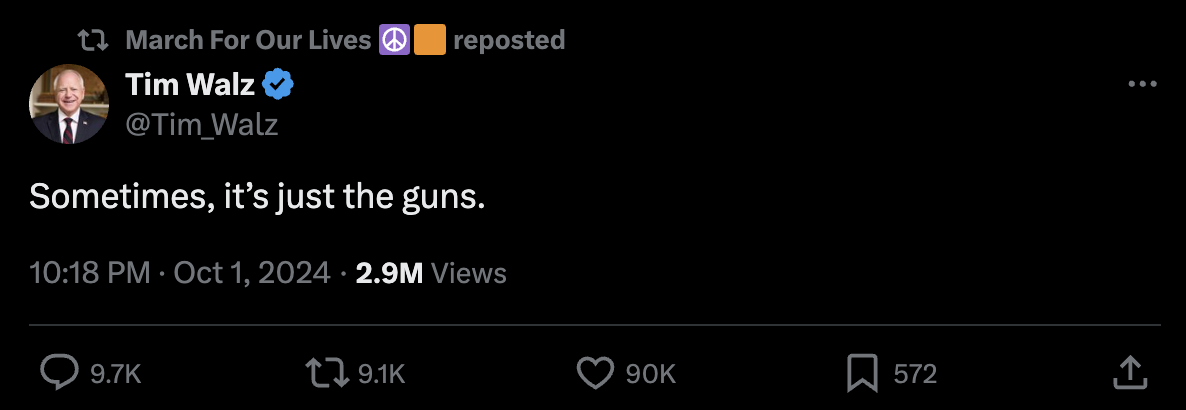The image size is (1186, 410).
Task: Click the blue verified badge
Action: (277, 86)
